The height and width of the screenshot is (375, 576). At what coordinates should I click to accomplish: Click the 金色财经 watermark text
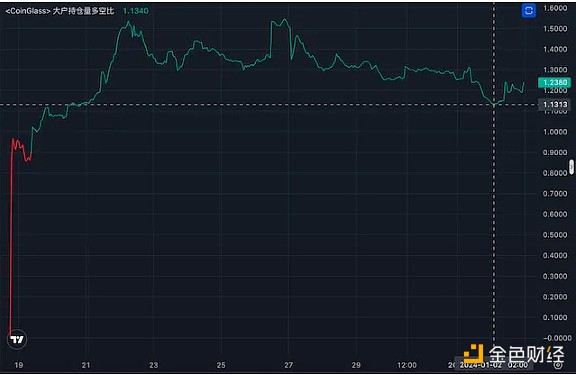[526, 354]
